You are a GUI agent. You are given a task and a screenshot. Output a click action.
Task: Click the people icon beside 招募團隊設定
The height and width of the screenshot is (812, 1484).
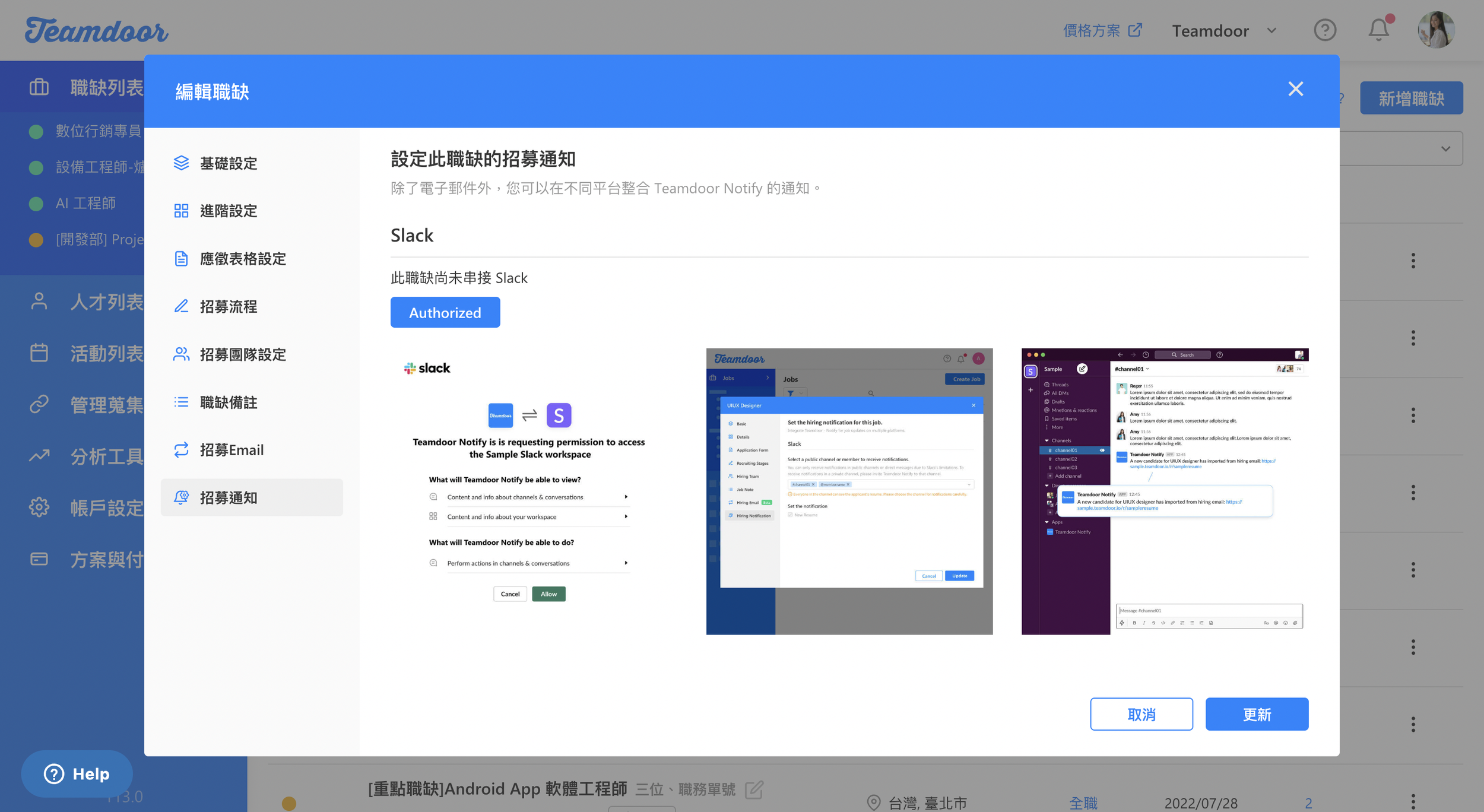coord(181,354)
